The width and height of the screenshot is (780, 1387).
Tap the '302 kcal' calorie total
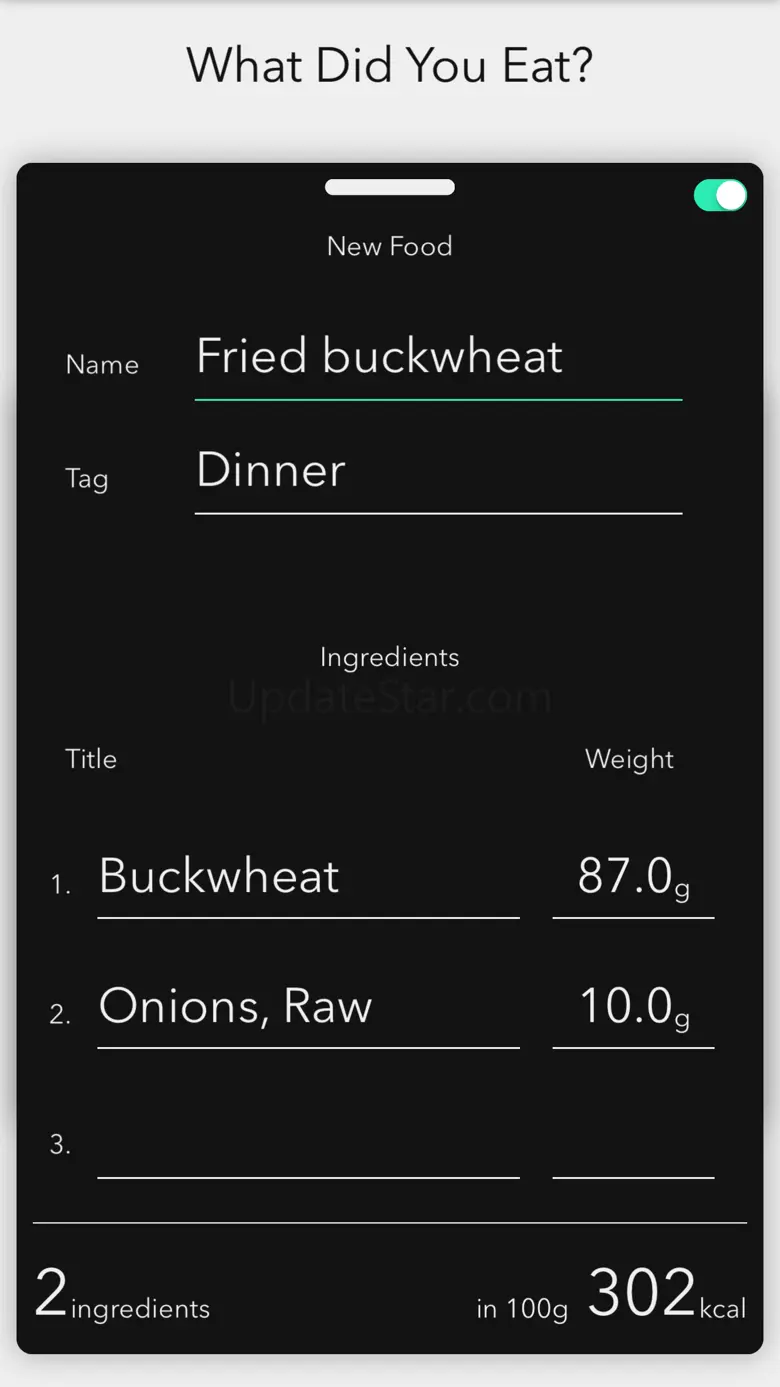point(665,1295)
